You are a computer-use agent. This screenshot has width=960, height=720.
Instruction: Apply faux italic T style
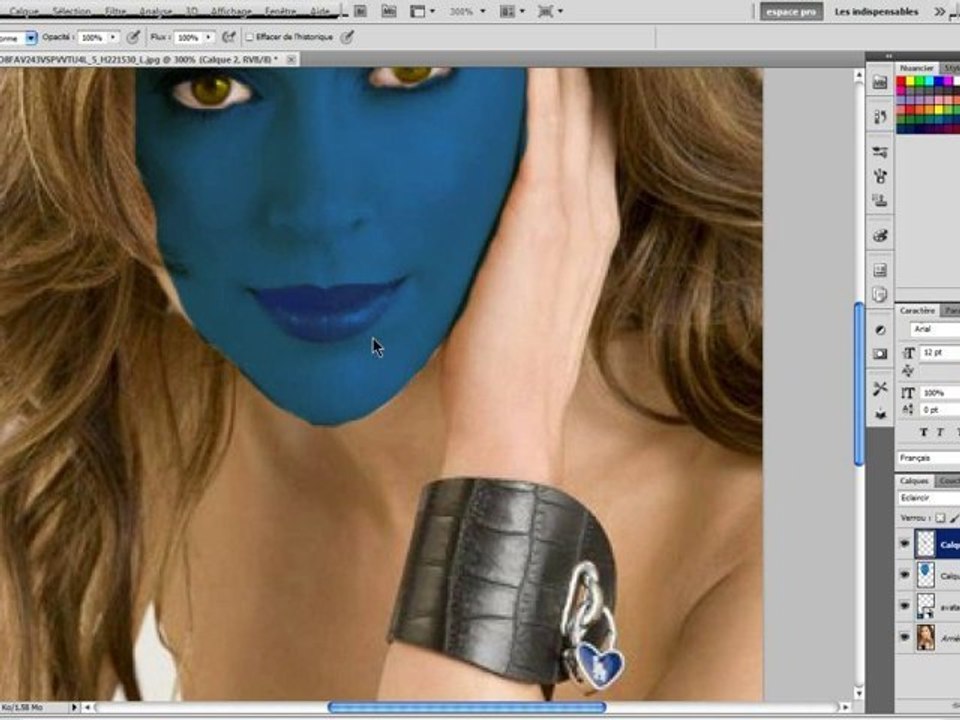coord(940,432)
